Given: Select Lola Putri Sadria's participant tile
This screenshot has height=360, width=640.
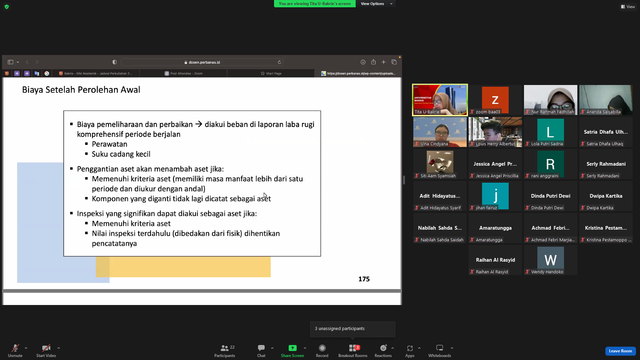Looking at the screenshot, I should click(550, 132).
